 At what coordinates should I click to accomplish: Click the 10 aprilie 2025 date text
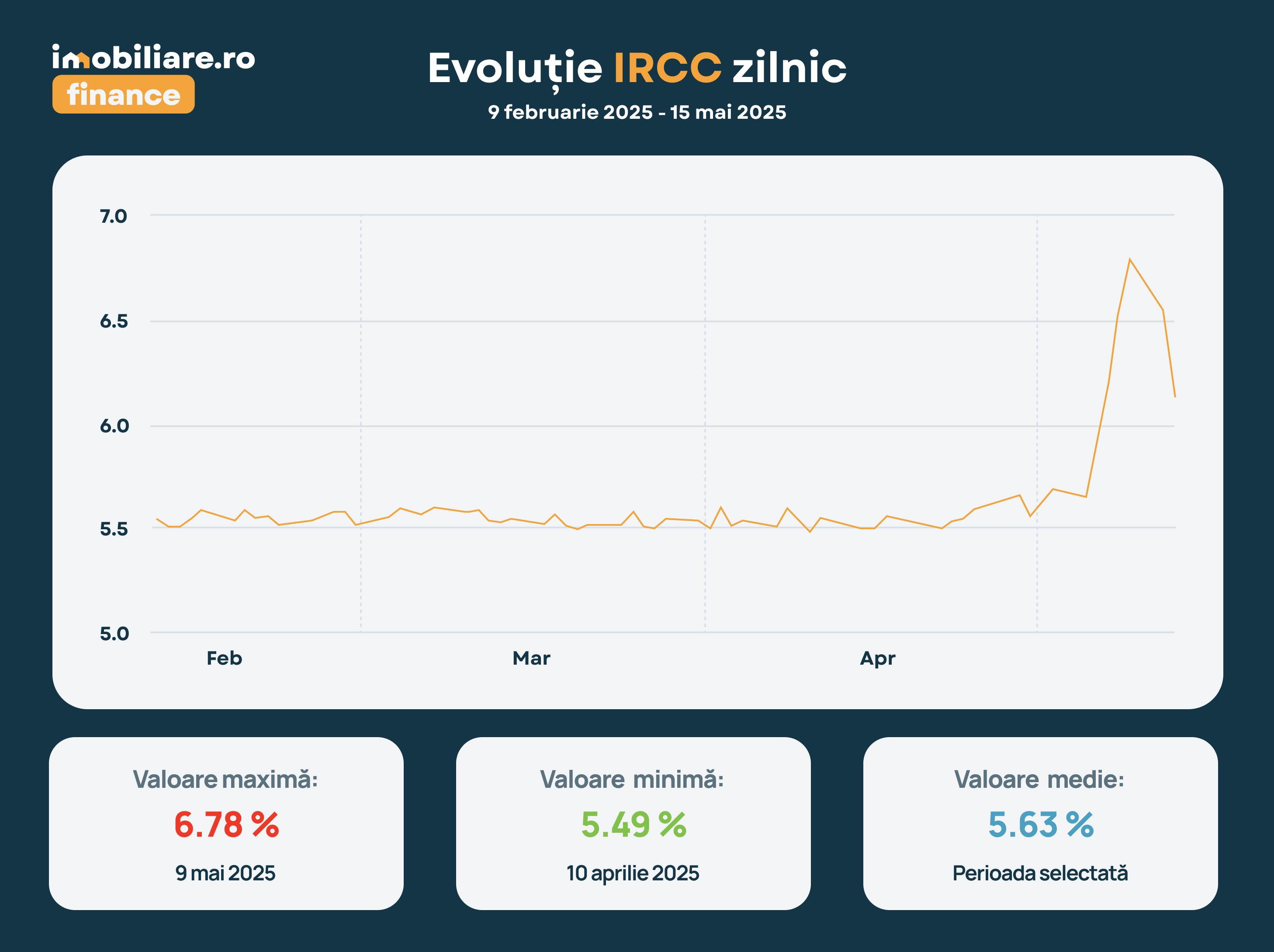632,873
